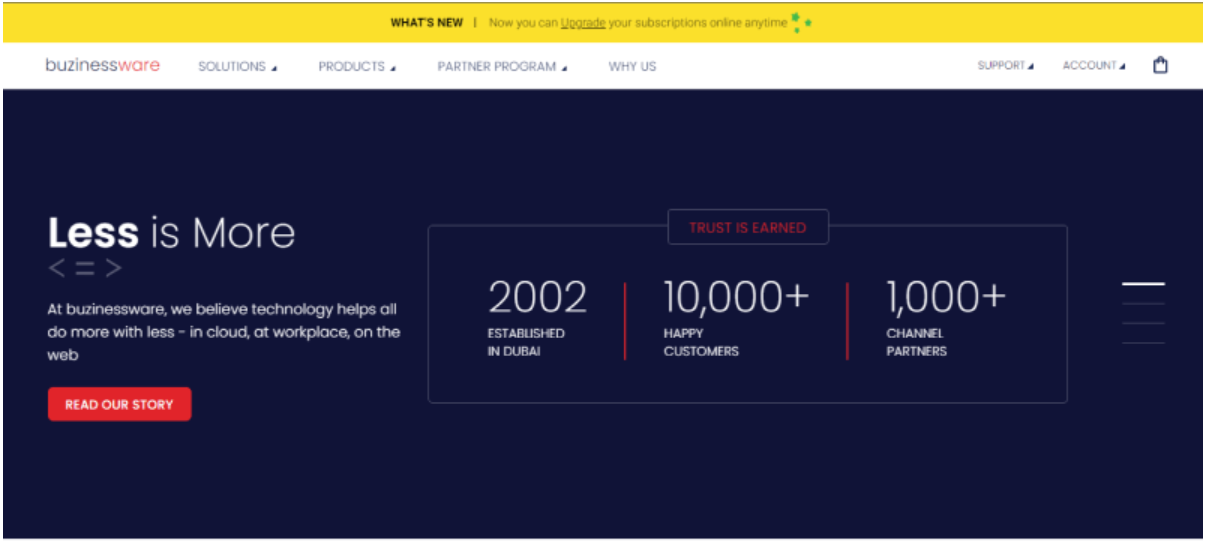Click the Established in Dubai caption
Viewport: 1212px width, 544px height.
526,342
